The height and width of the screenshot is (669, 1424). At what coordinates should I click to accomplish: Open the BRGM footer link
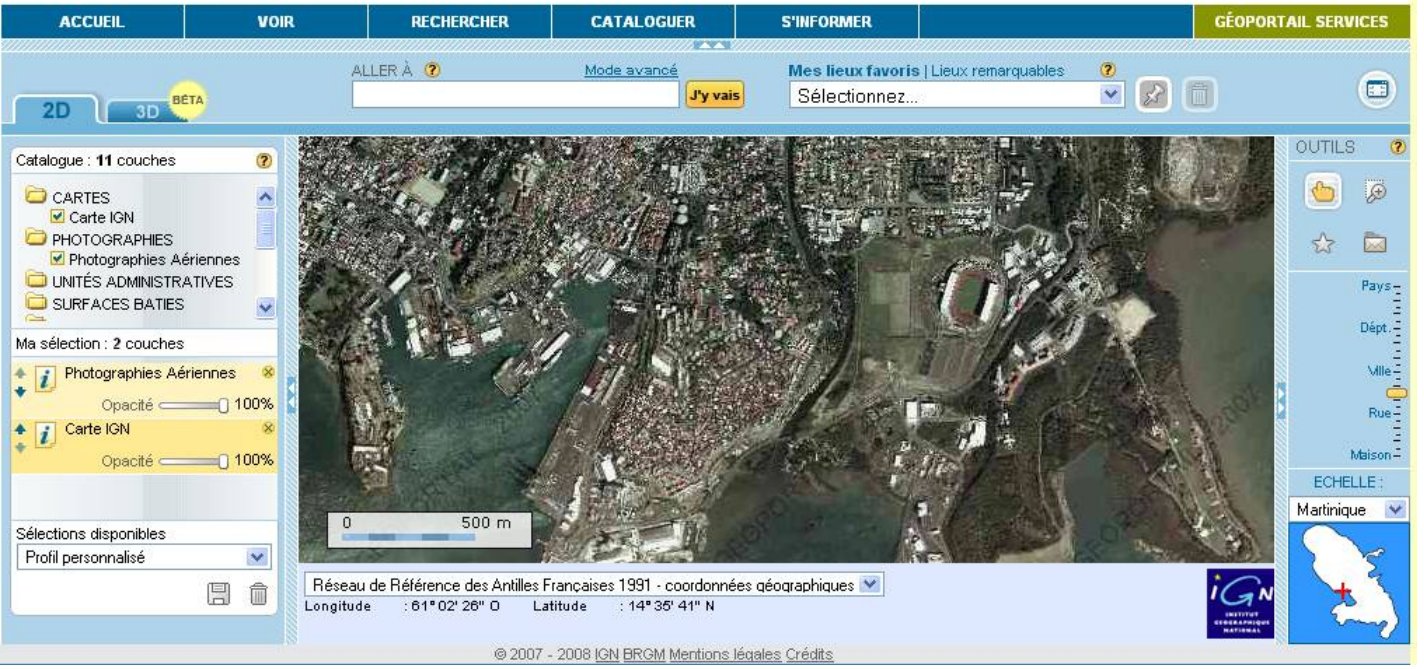pyautogui.click(x=644, y=655)
